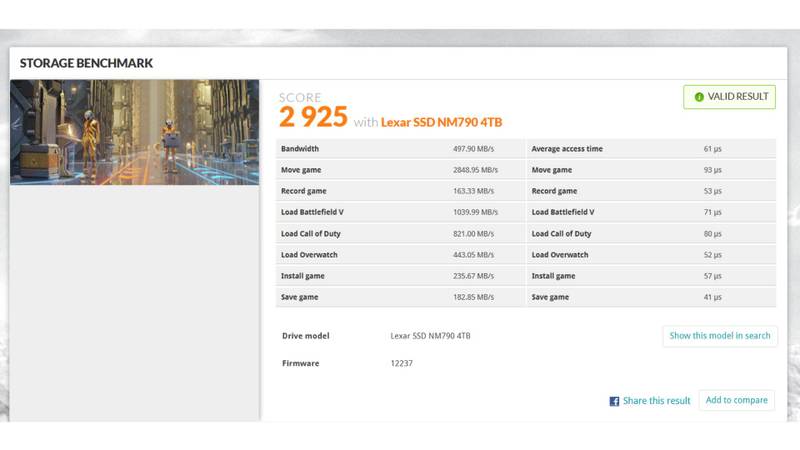Select Load Call of Duty value 821.00 MB/s

[473, 234]
